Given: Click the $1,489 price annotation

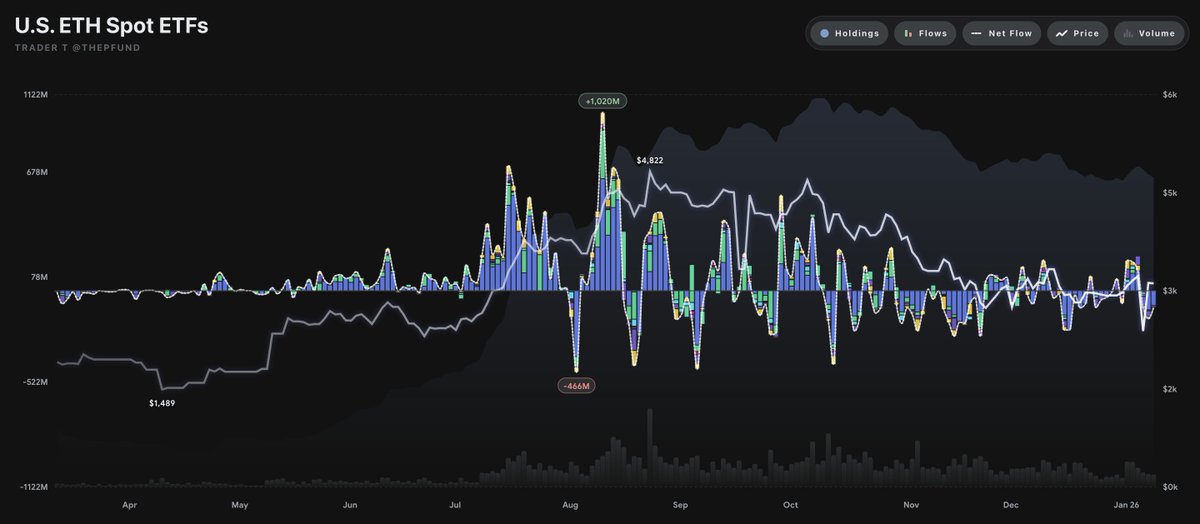Looking at the screenshot, I should pos(162,403).
